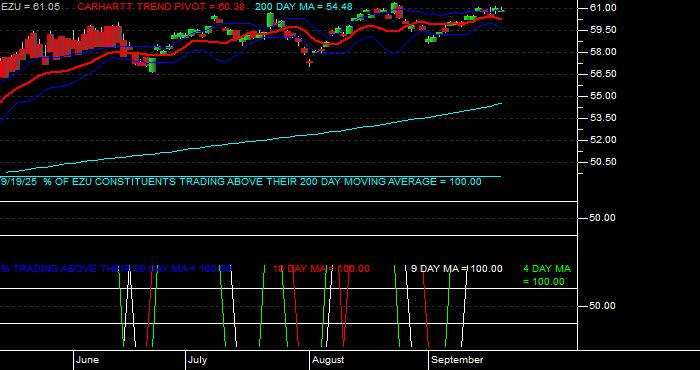Click the 58.00 price axis value
Image resolution: width=700 pixels, height=370 pixels.
point(603,52)
